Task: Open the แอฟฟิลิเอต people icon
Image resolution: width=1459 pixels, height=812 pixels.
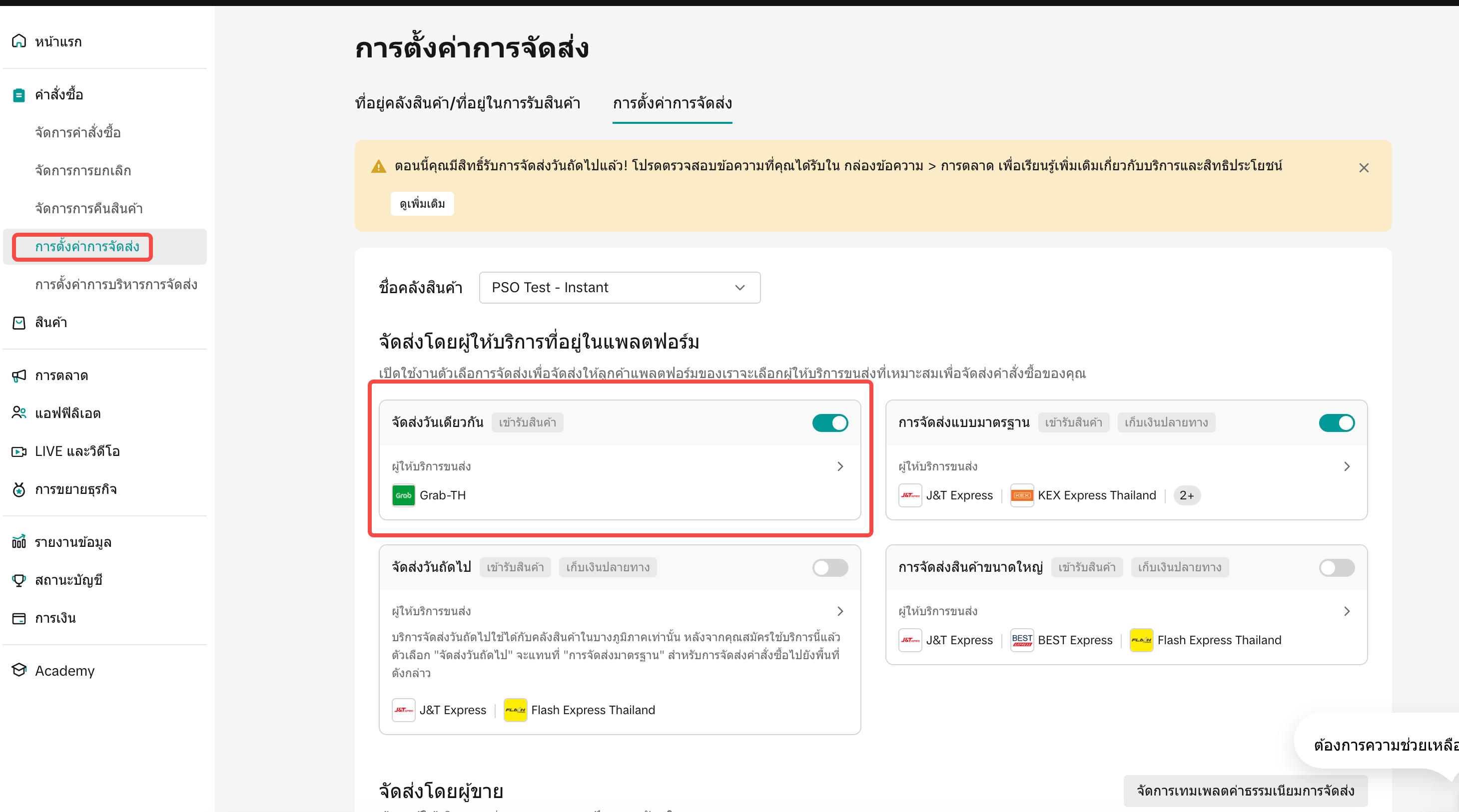Action: pyautogui.click(x=18, y=413)
